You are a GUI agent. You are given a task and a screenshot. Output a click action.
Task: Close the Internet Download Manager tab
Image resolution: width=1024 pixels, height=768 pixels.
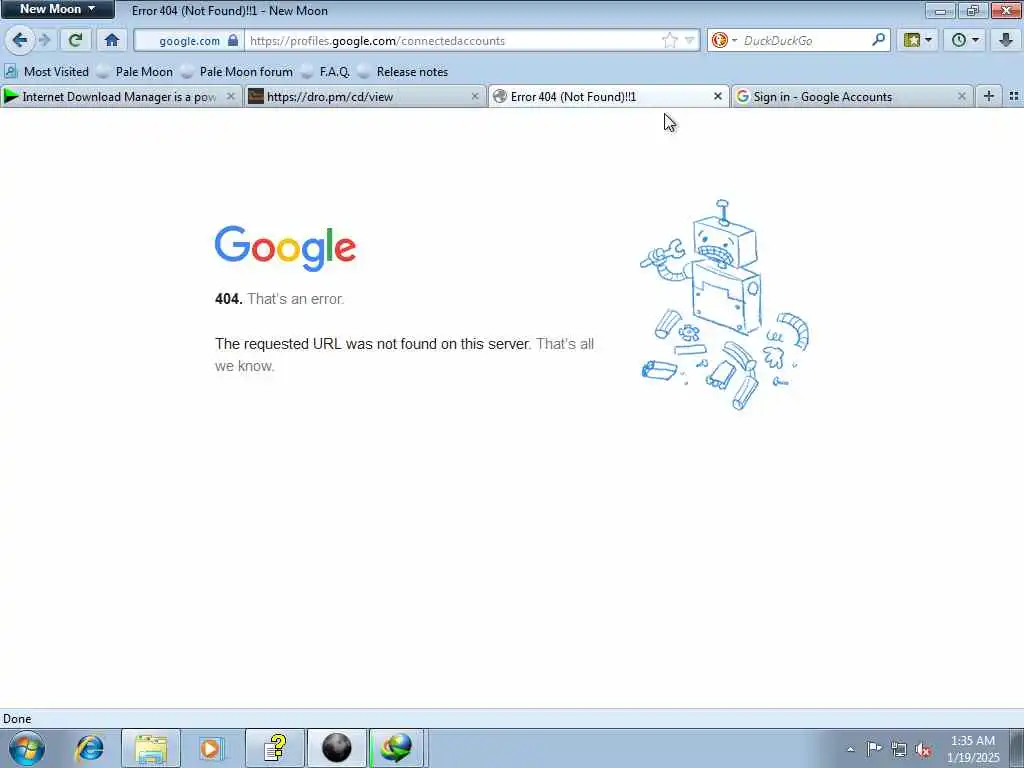tap(231, 97)
